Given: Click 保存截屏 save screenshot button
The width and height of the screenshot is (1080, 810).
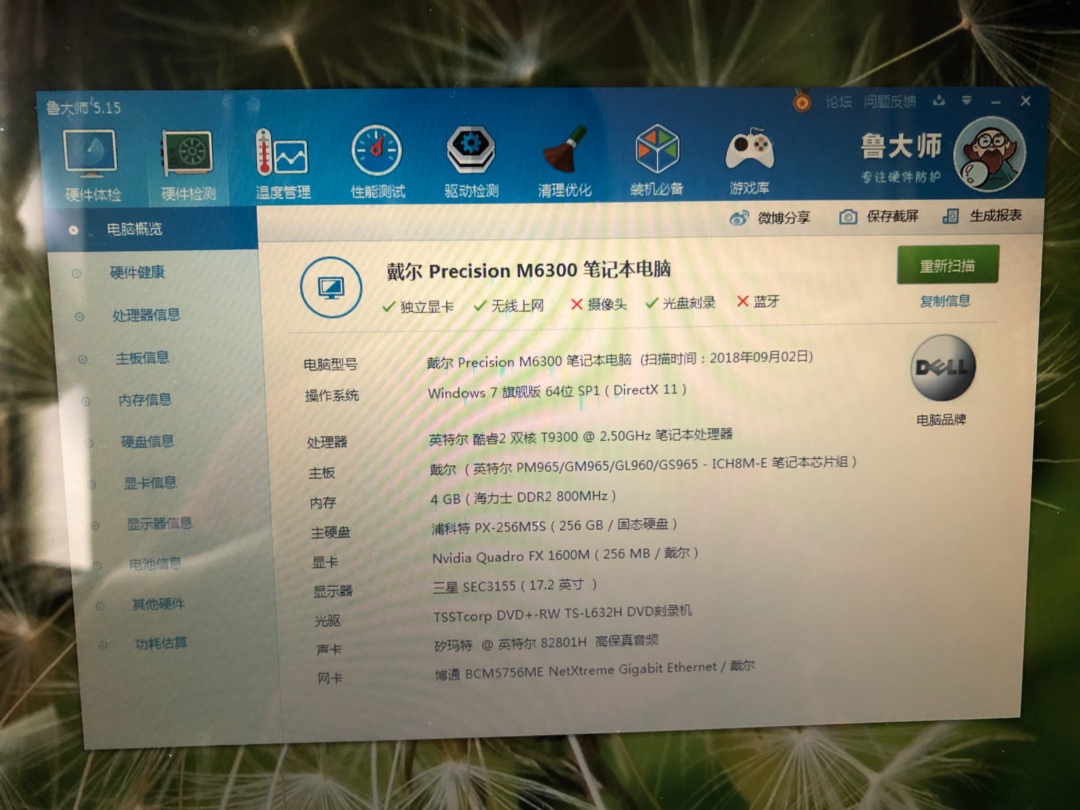Looking at the screenshot, I should [878, 217].
